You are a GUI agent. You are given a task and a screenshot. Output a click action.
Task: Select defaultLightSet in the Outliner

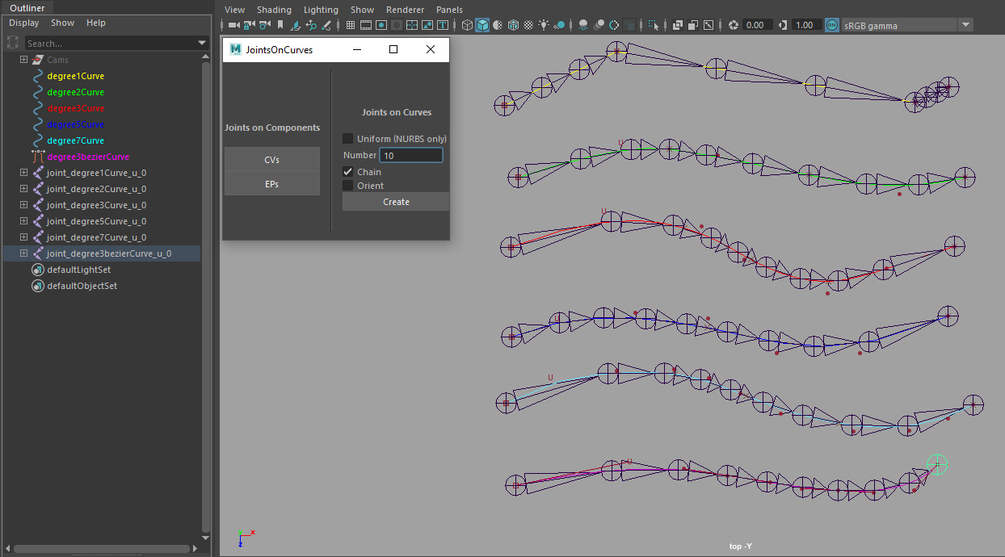tap(78, 270)
